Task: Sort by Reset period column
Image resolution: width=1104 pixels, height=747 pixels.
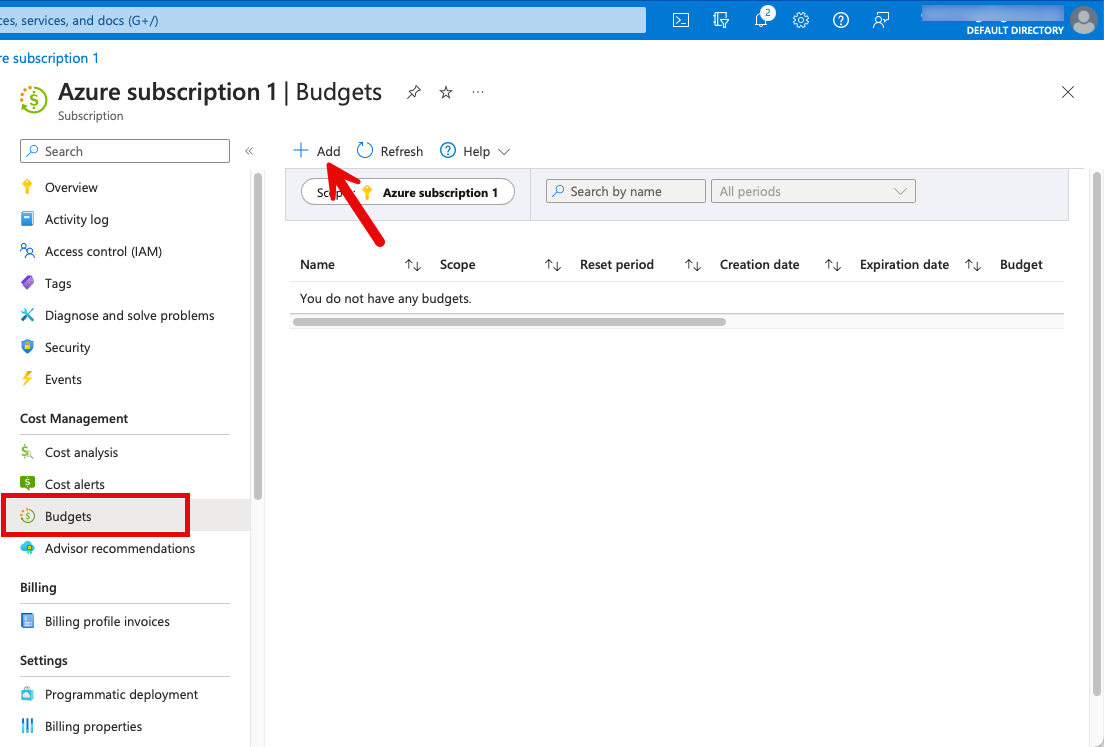Action: [693, 265]
